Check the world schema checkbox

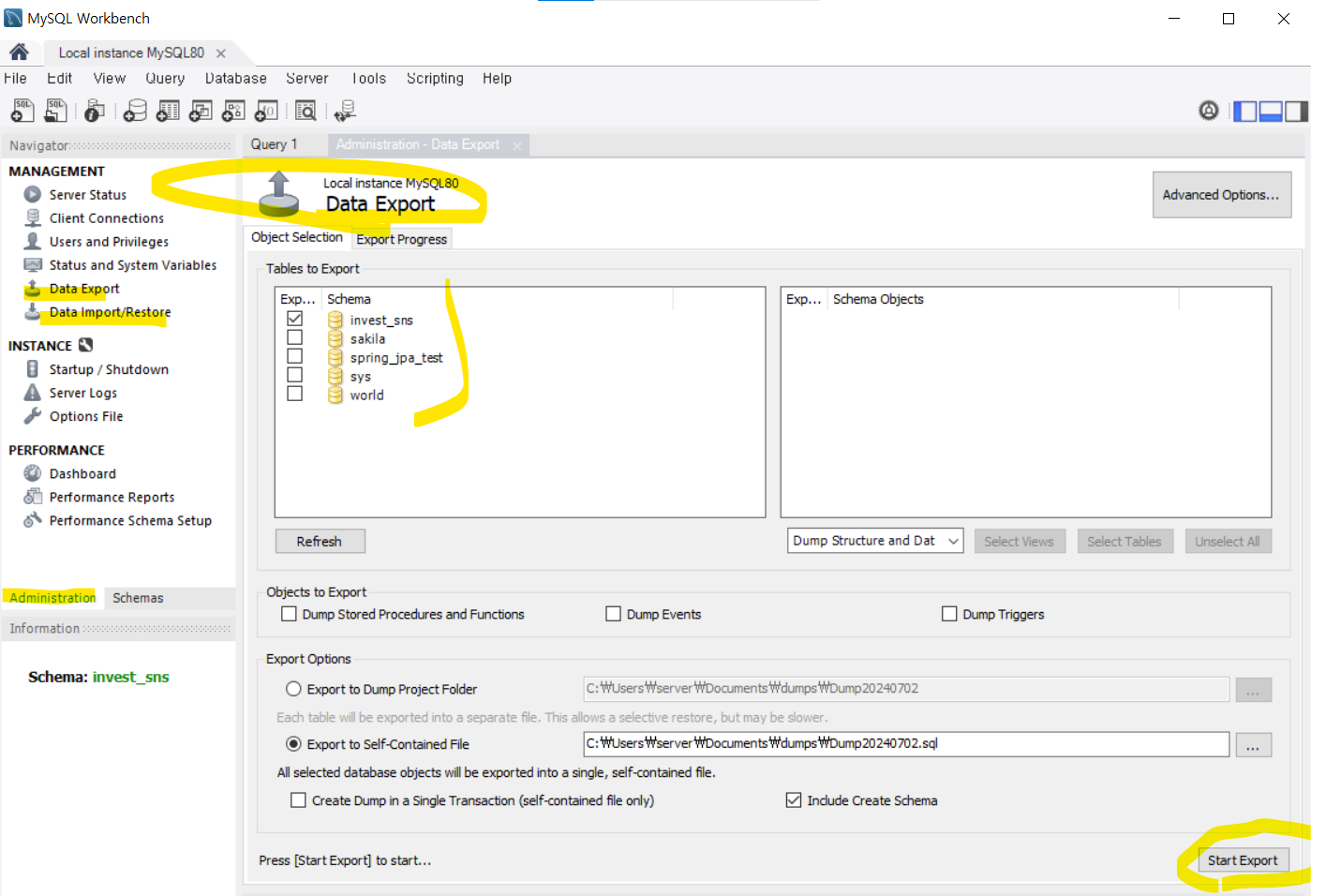tap(294, 394)
